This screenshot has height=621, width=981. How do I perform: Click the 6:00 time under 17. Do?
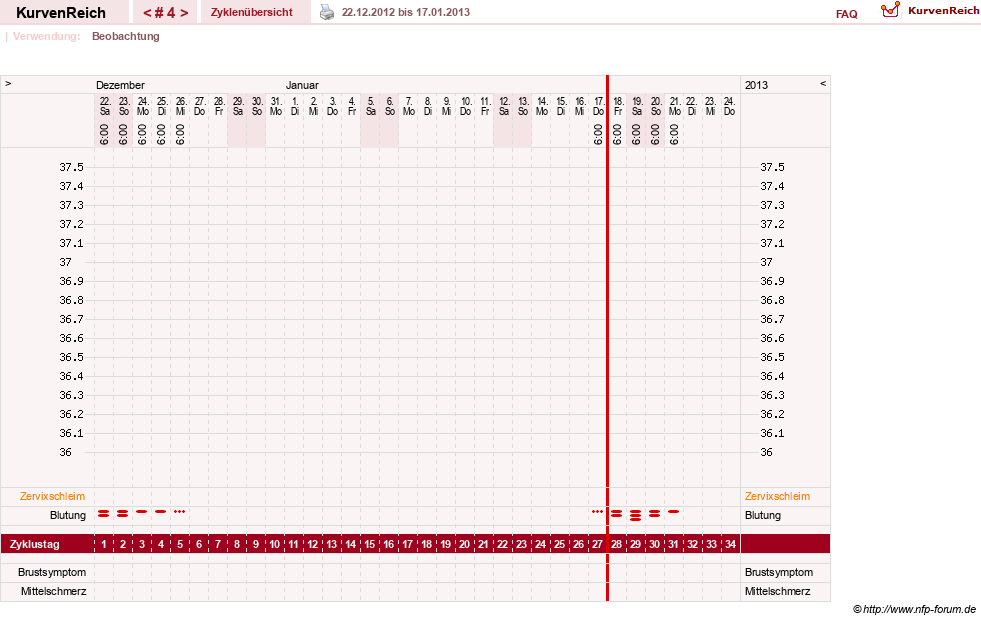(598, 134)
